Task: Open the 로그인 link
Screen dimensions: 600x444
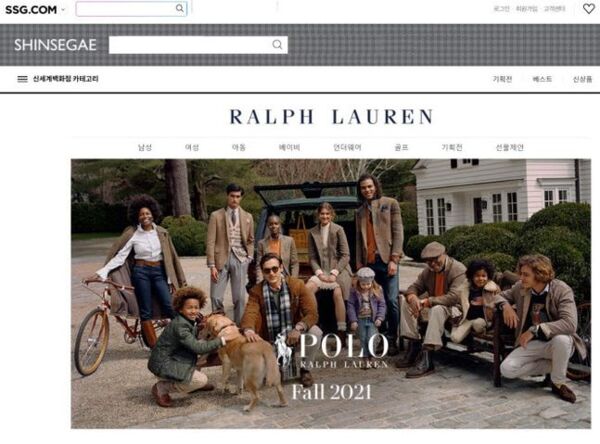Action: coord(501,9)
